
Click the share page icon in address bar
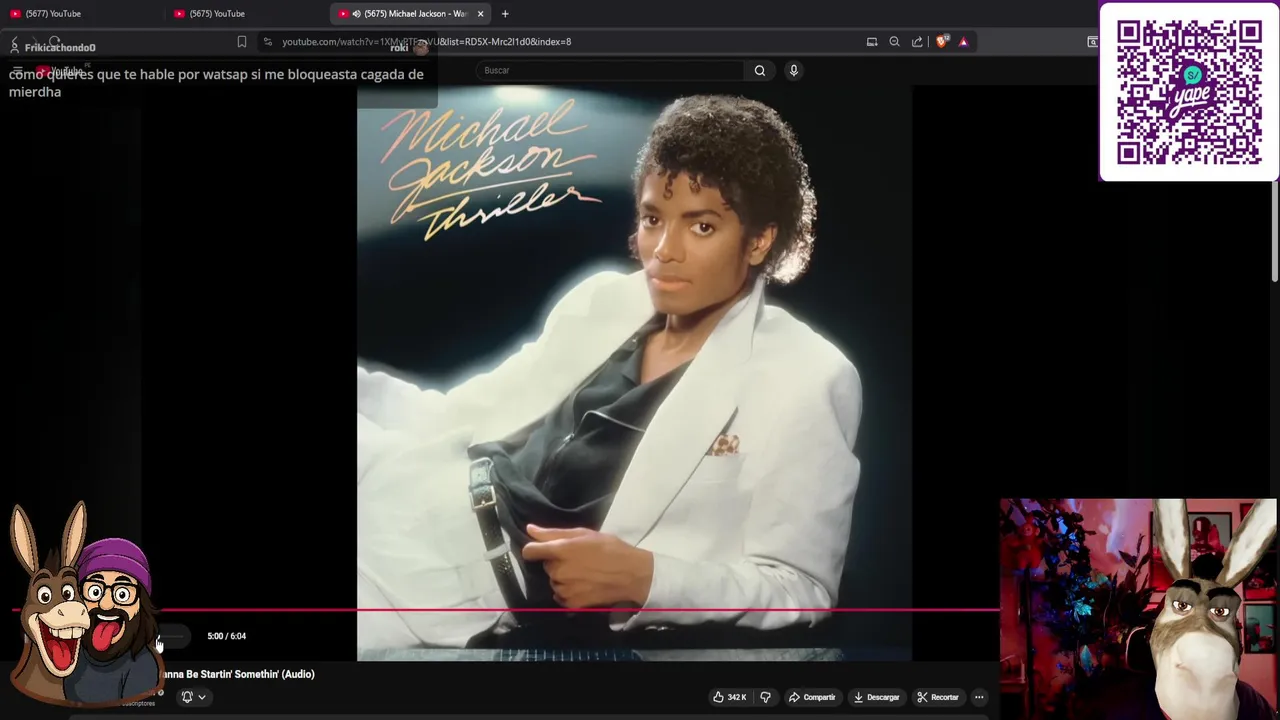click(x=917, y=42)
